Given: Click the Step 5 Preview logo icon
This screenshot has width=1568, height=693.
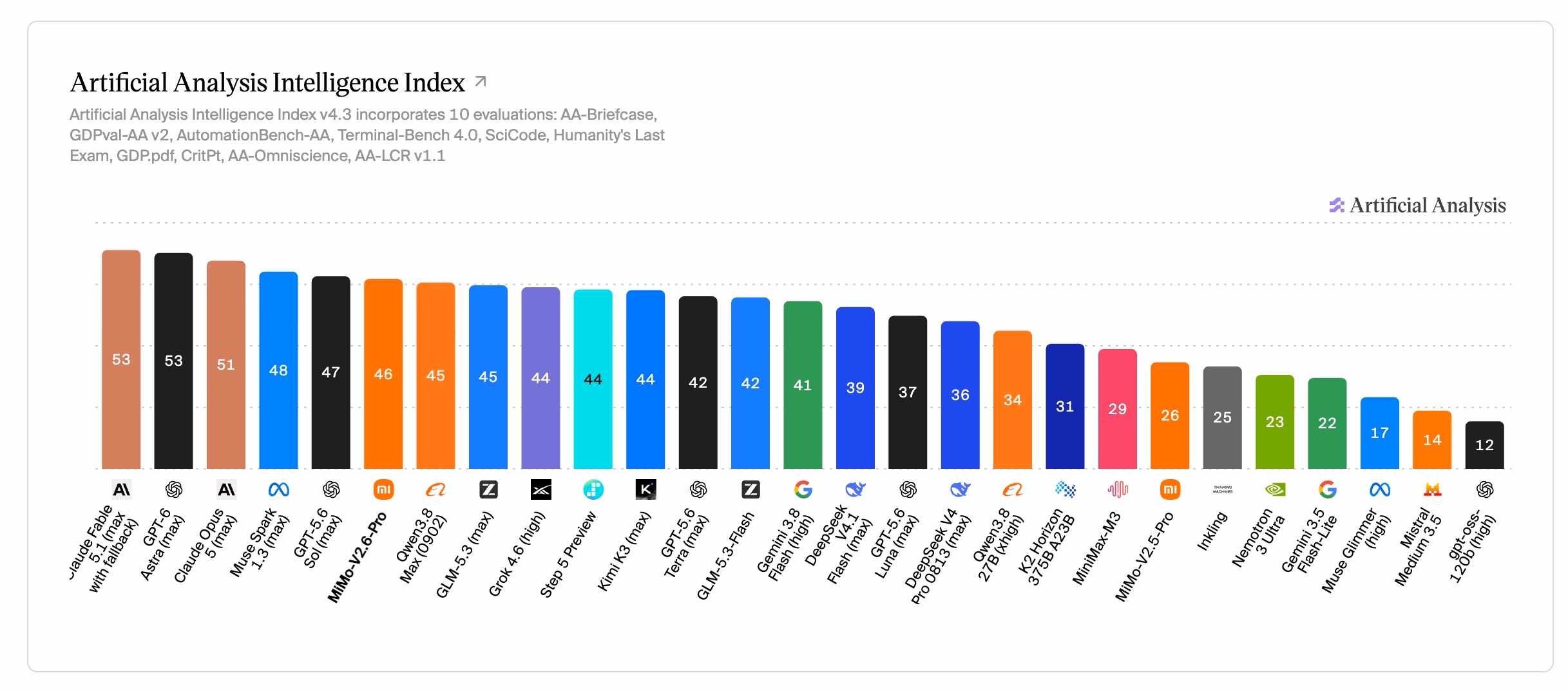Looking at the screenshot, I should [593, 490].
